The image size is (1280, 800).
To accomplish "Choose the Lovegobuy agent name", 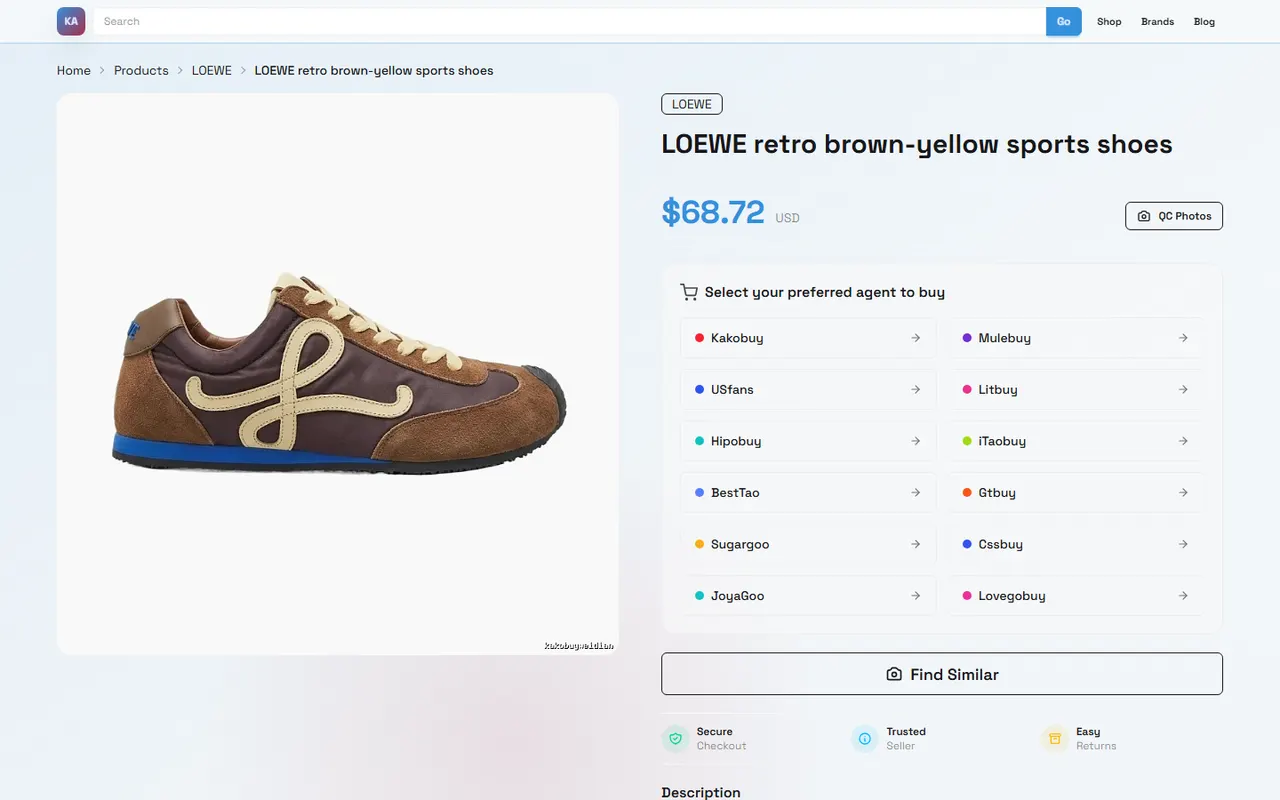I will pos(1012,596).
